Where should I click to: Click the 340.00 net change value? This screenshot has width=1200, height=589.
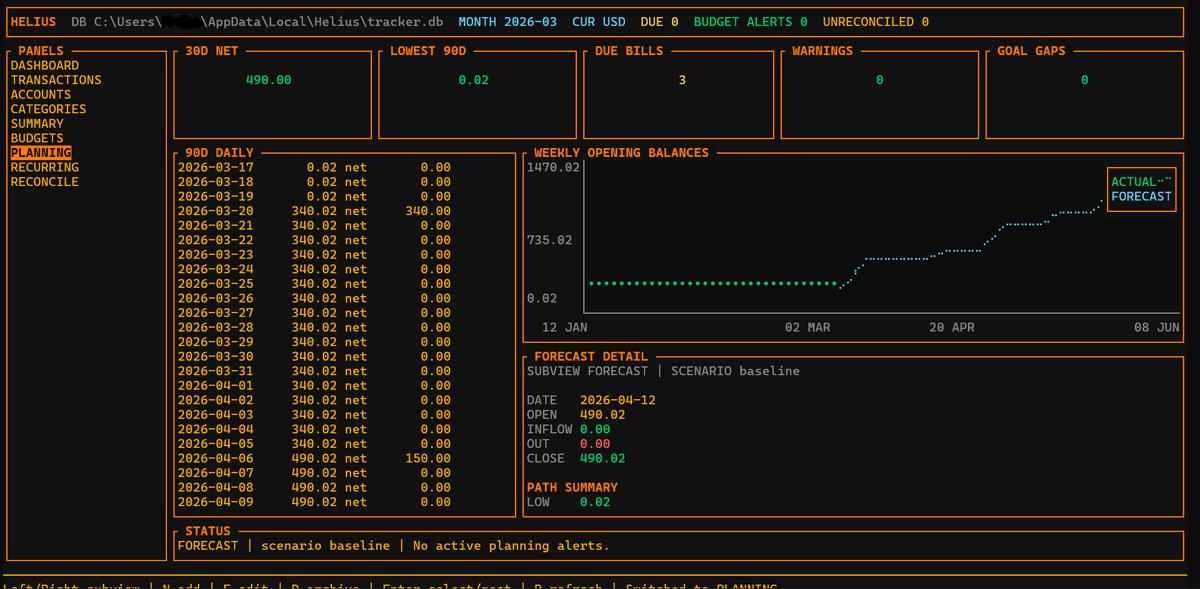tap(428, 211)
